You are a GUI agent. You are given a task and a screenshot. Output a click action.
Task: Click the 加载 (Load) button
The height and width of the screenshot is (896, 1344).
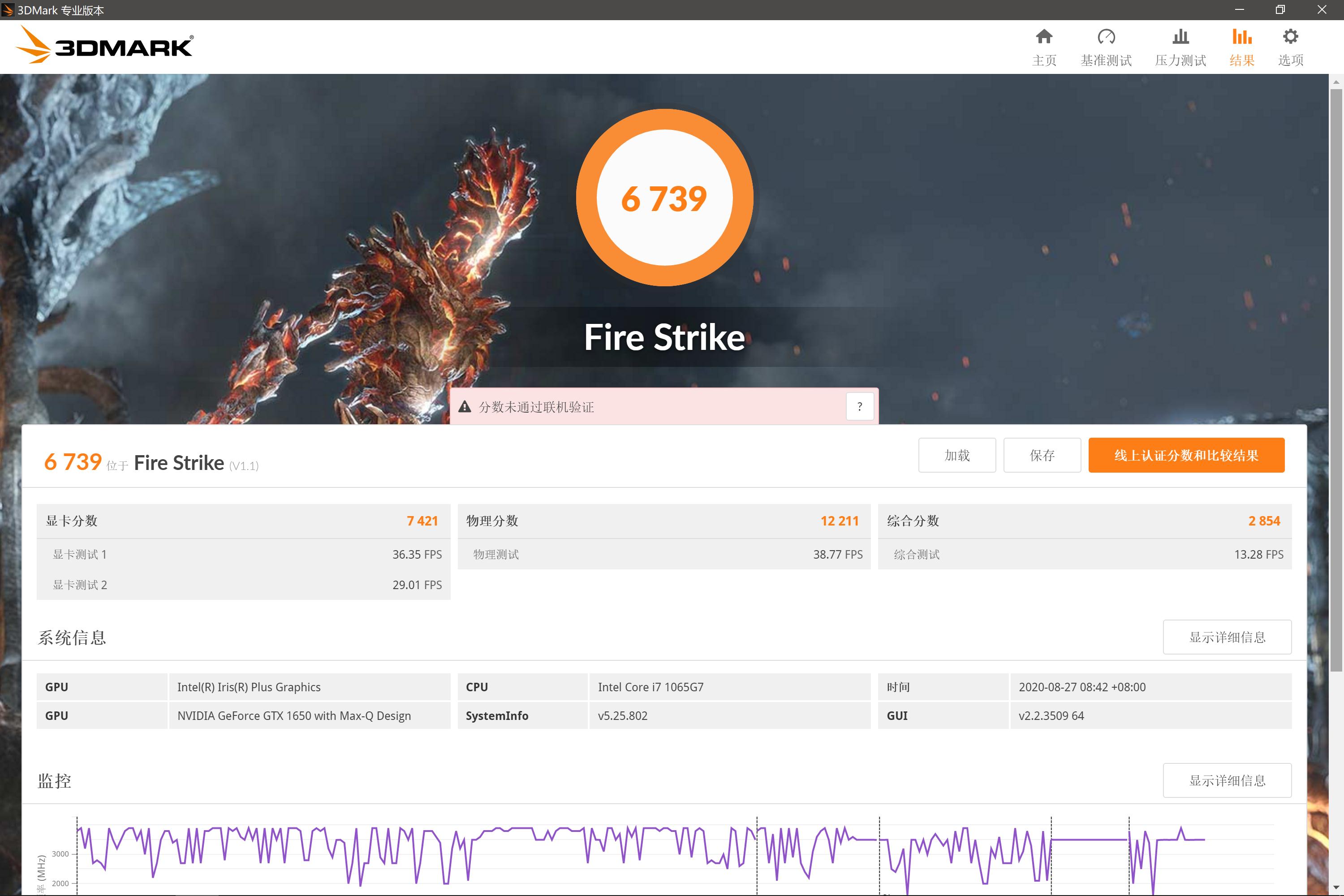click(956, 456)
